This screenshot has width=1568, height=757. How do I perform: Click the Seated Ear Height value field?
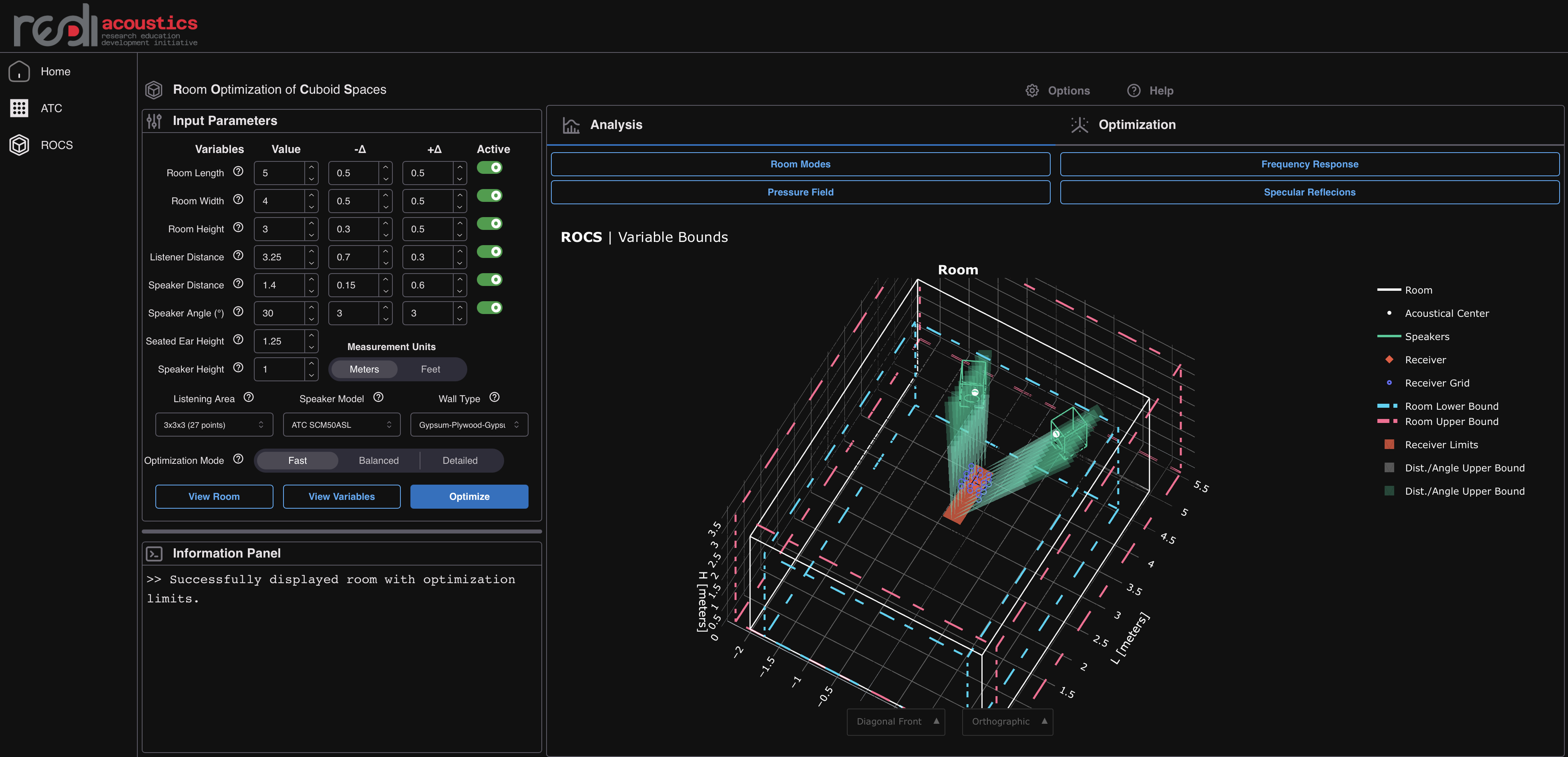279,341
